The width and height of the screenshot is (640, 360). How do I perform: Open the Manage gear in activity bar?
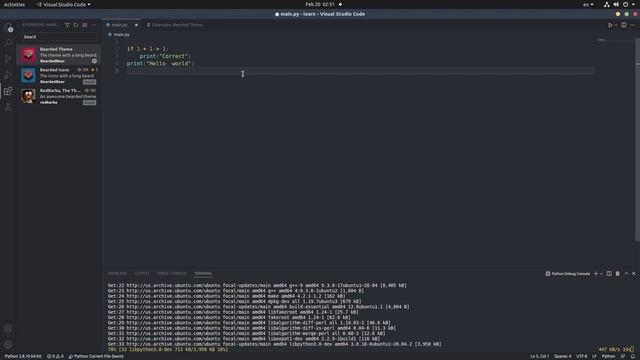8,345
